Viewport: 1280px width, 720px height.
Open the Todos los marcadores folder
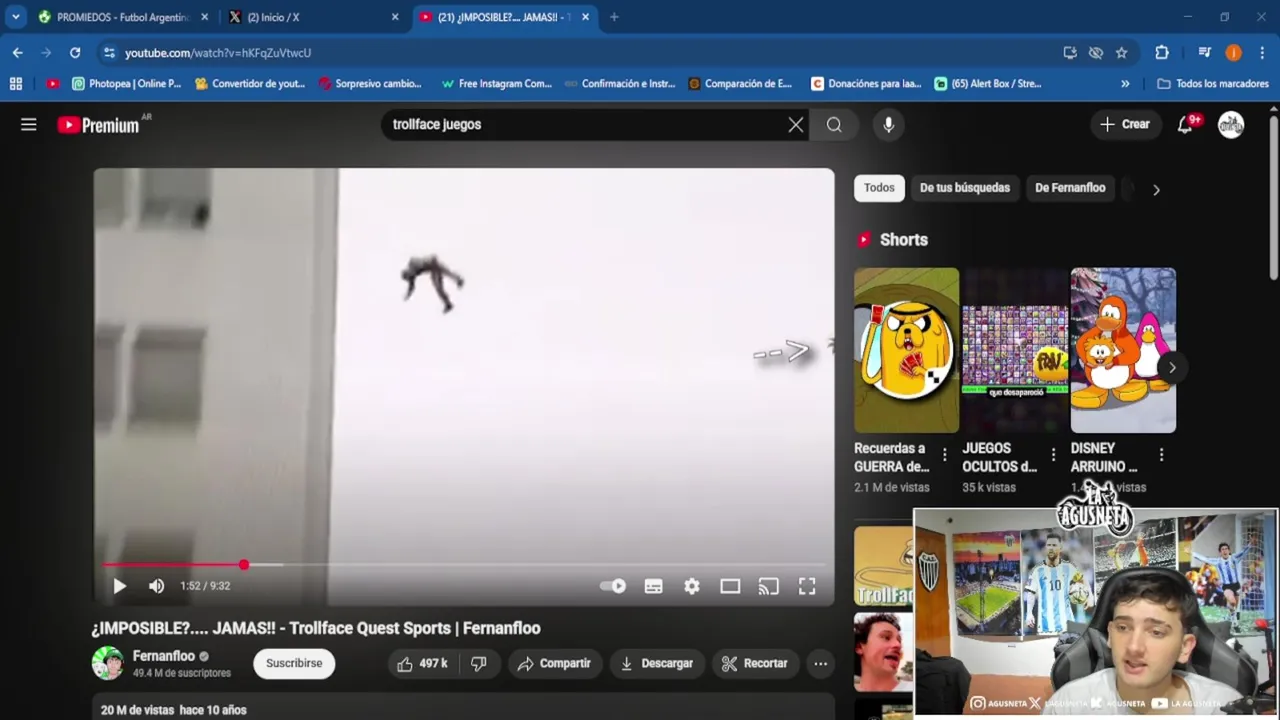[x=1212, y=84]
